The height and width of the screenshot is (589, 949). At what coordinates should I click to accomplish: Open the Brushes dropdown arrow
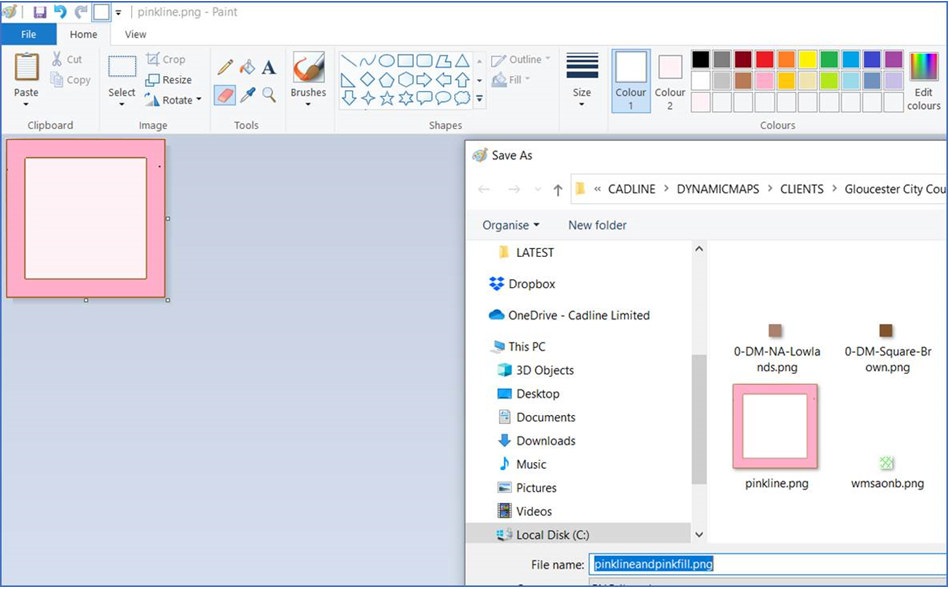click(308, 105)
